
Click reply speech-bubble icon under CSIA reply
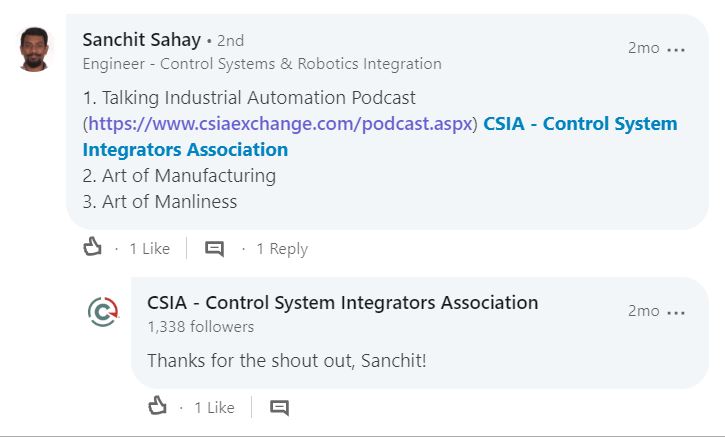point(279,408)
